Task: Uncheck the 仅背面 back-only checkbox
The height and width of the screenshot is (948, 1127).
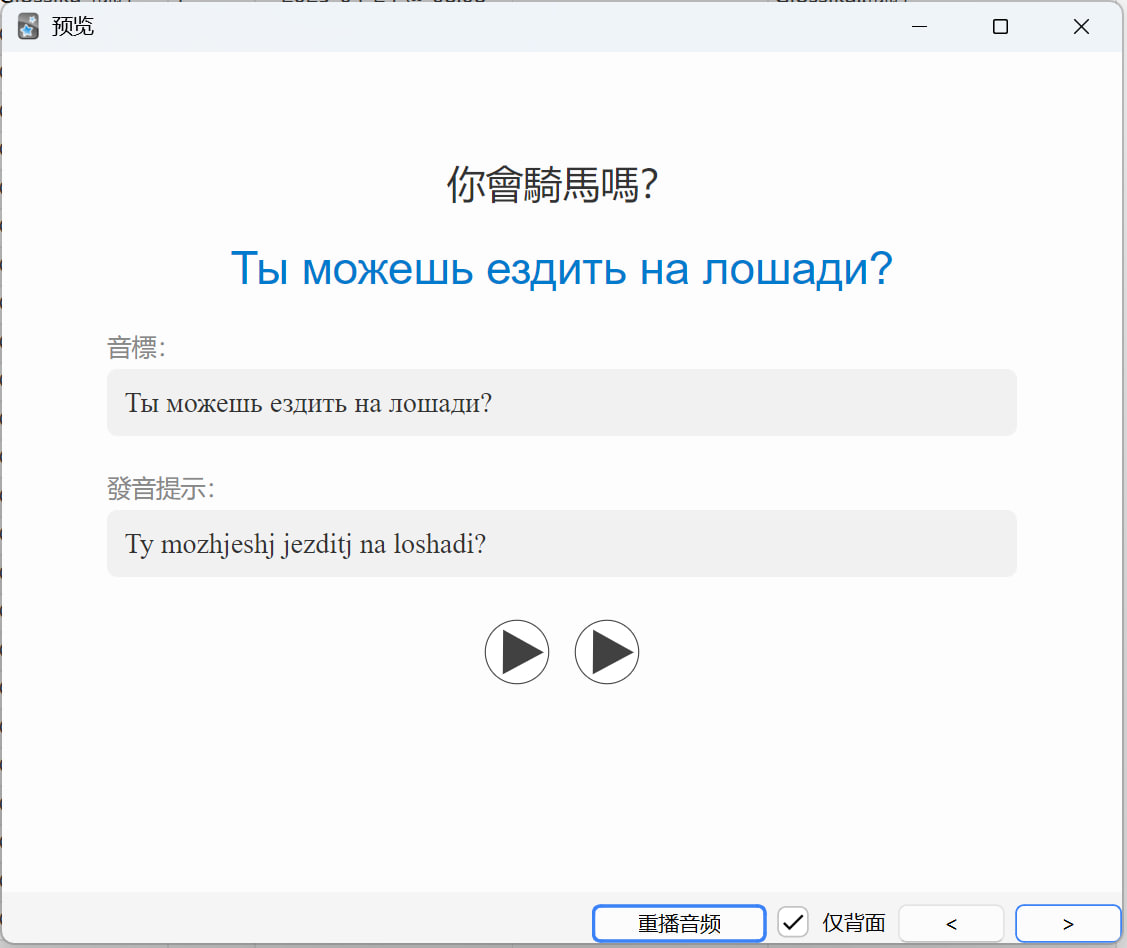Action: click(793, 922)
